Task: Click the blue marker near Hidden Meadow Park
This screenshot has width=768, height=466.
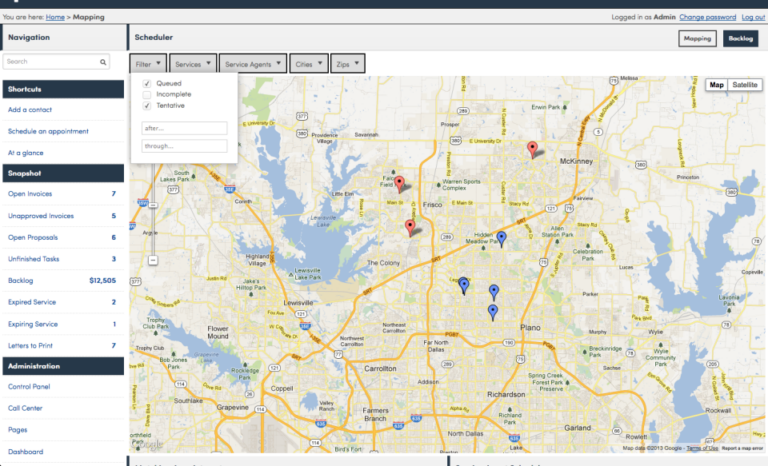Action: point(501,239)
